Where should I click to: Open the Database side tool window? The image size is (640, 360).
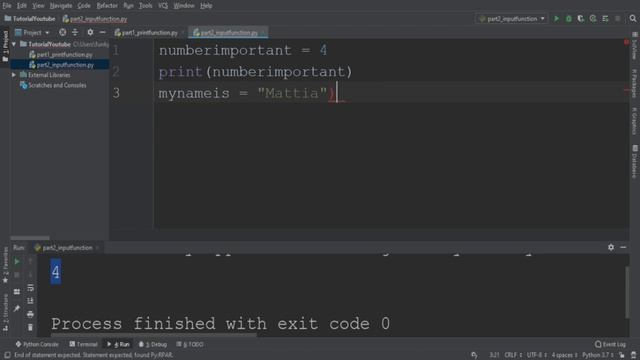pyautogui.click(x=635, y=161)
